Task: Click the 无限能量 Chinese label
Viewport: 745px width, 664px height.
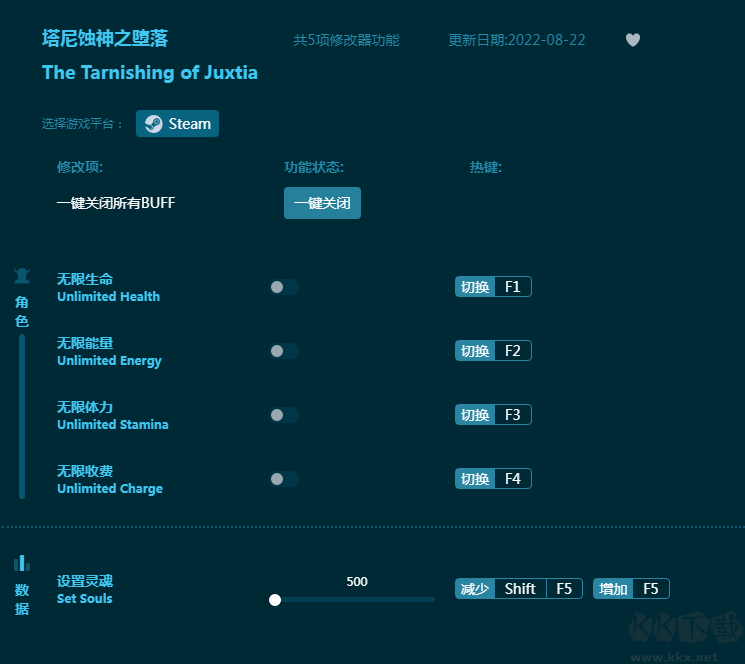Action: (x=85, y=343)
